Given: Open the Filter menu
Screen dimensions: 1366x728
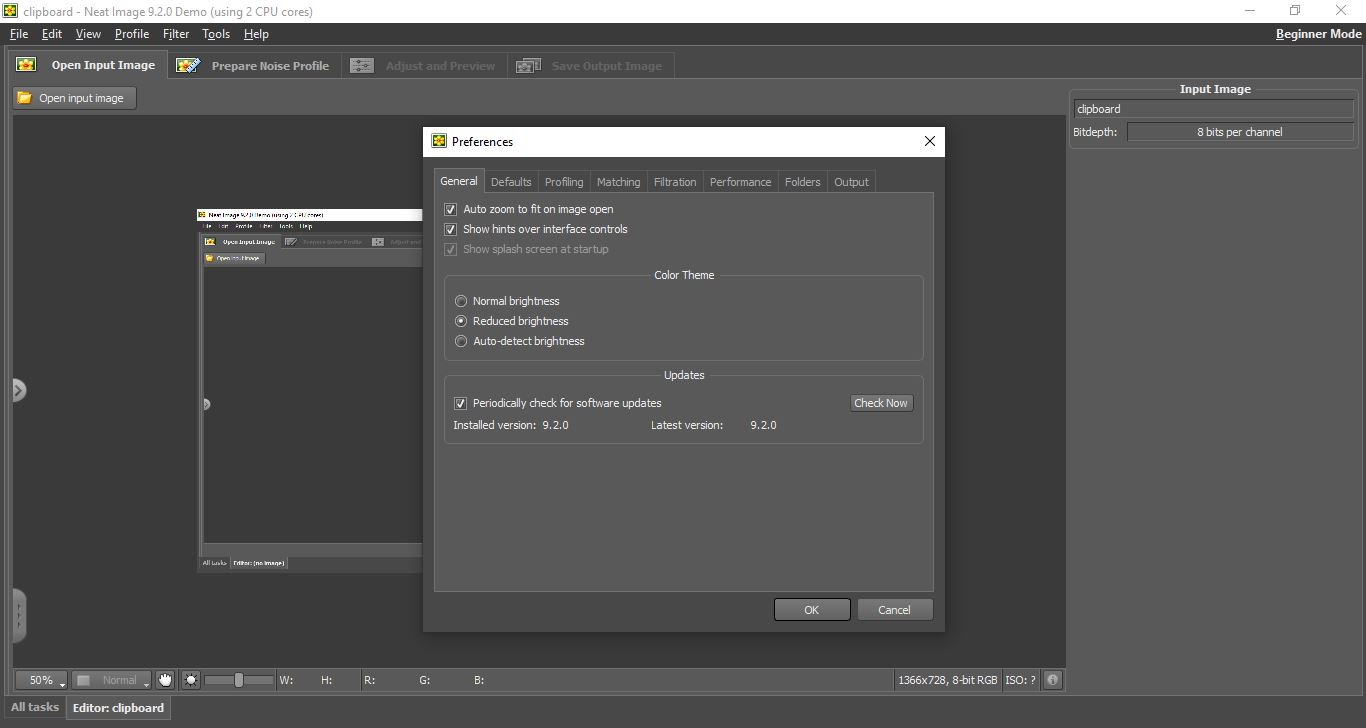Looking at the screenshot, I should (176, 33).
